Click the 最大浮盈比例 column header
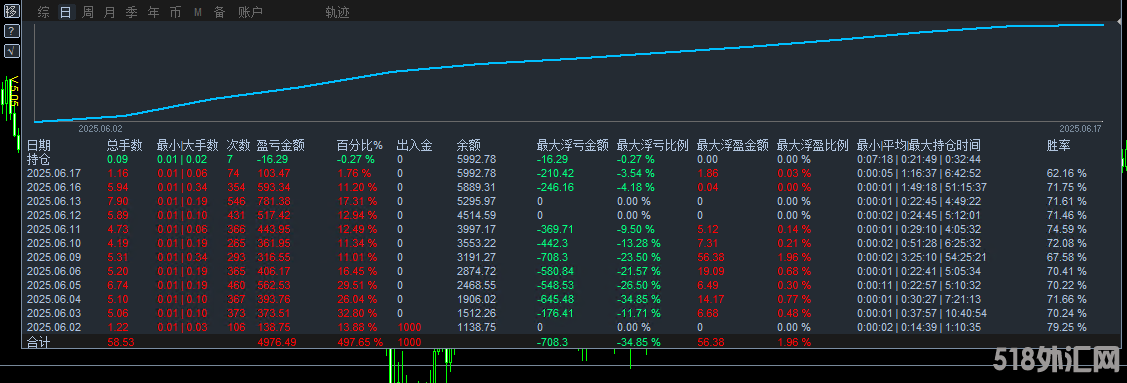The image size is (1127, 383). pos(813,145)
